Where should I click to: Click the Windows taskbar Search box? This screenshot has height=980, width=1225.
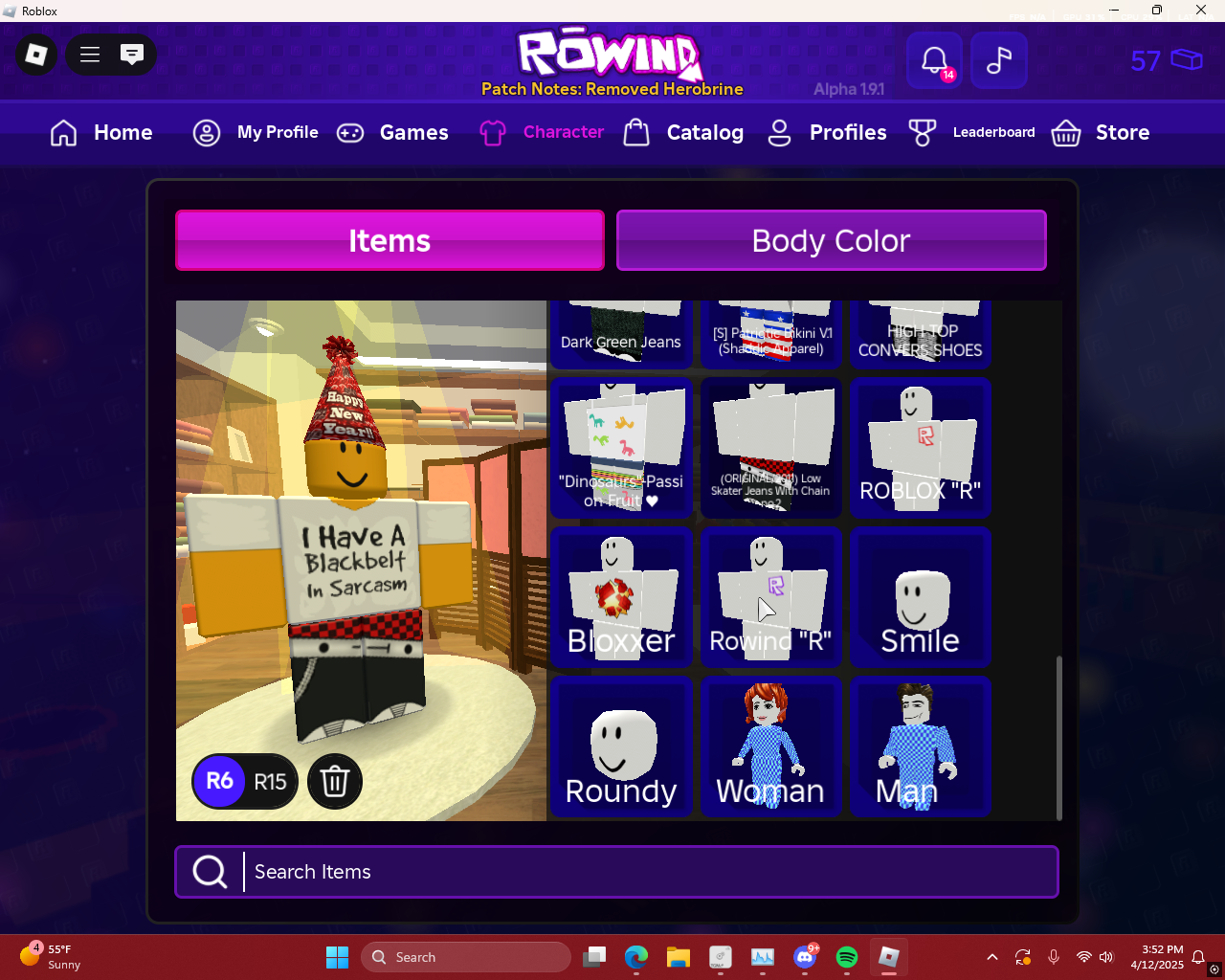click(466, 957)
